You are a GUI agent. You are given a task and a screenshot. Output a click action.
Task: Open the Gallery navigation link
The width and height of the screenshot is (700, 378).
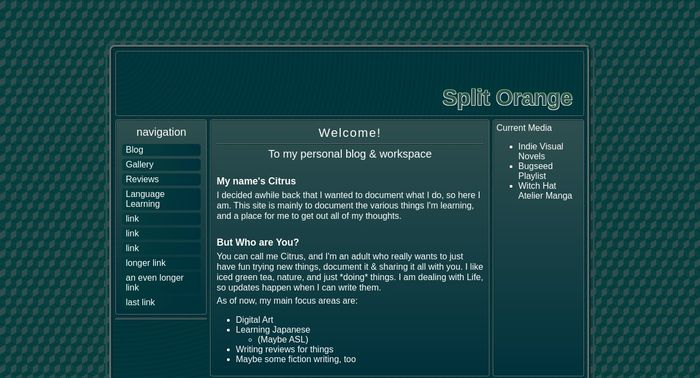161,165
